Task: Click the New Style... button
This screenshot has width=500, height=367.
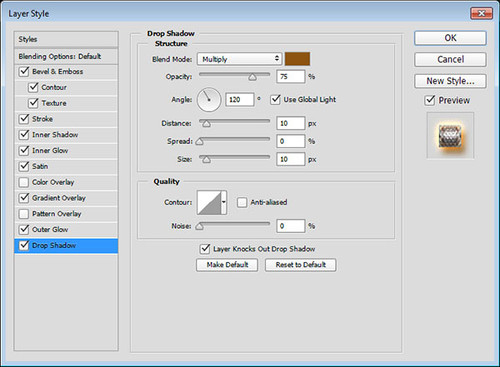Action: click(450, 81)
